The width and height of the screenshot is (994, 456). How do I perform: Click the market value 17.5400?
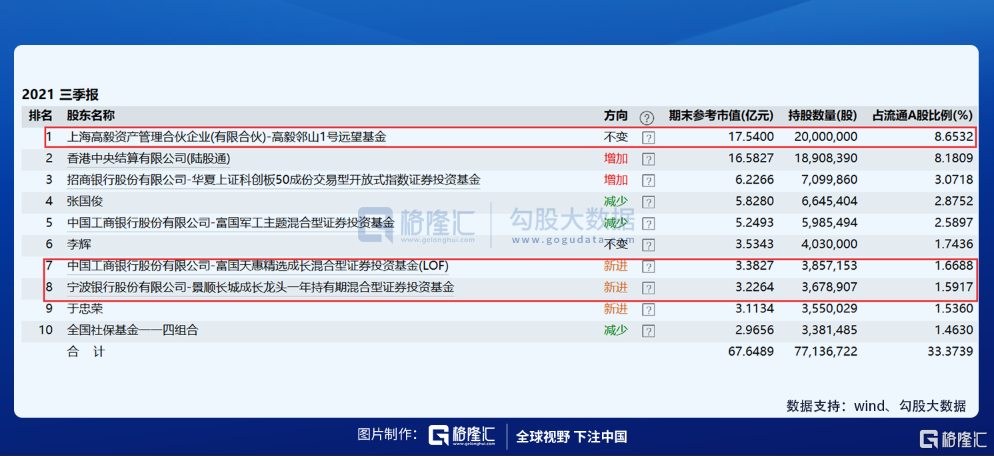pyautogui.click(x=751, y=137)
